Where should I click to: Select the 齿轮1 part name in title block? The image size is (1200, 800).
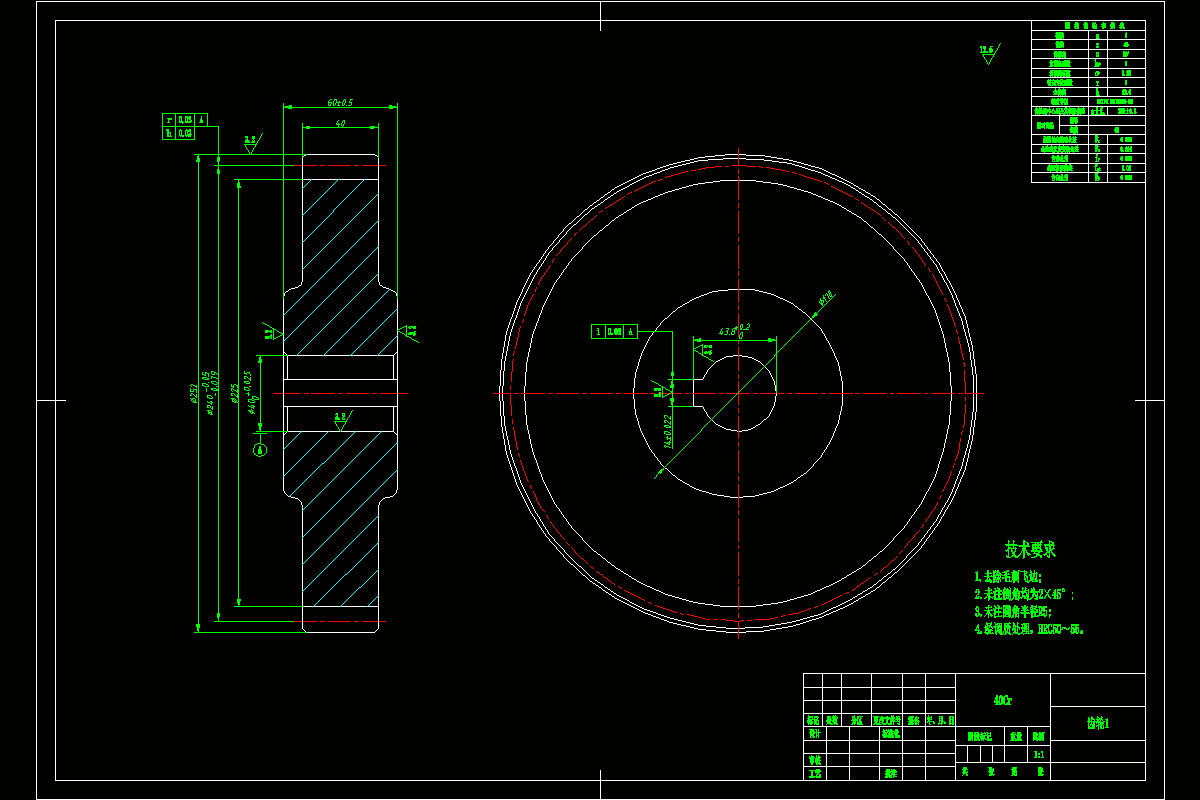1098,723
